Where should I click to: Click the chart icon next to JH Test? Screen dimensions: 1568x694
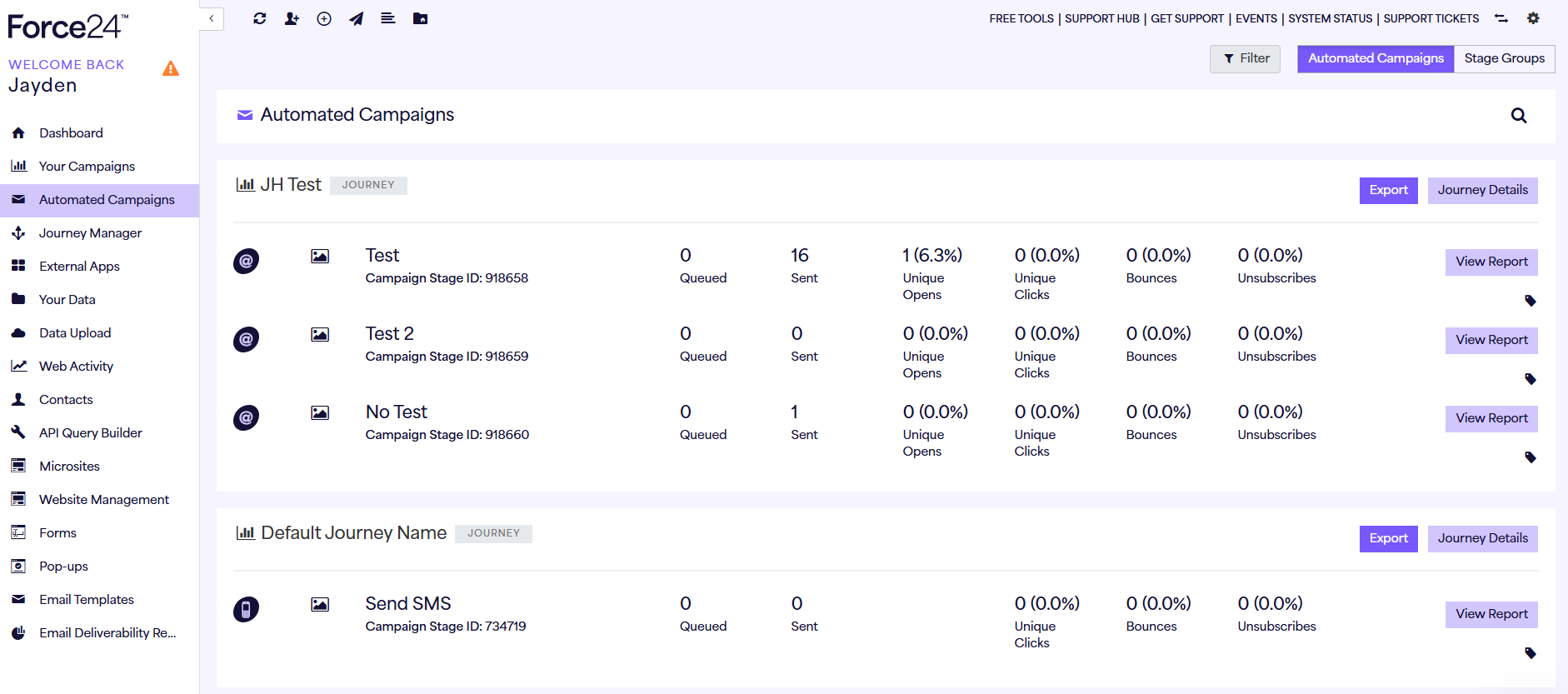pos(245,184)
